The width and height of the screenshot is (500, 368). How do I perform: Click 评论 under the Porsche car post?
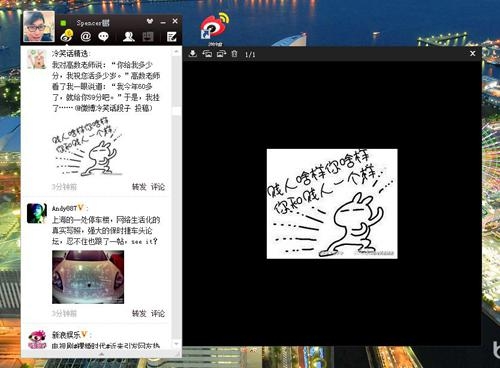coord(158,313)
